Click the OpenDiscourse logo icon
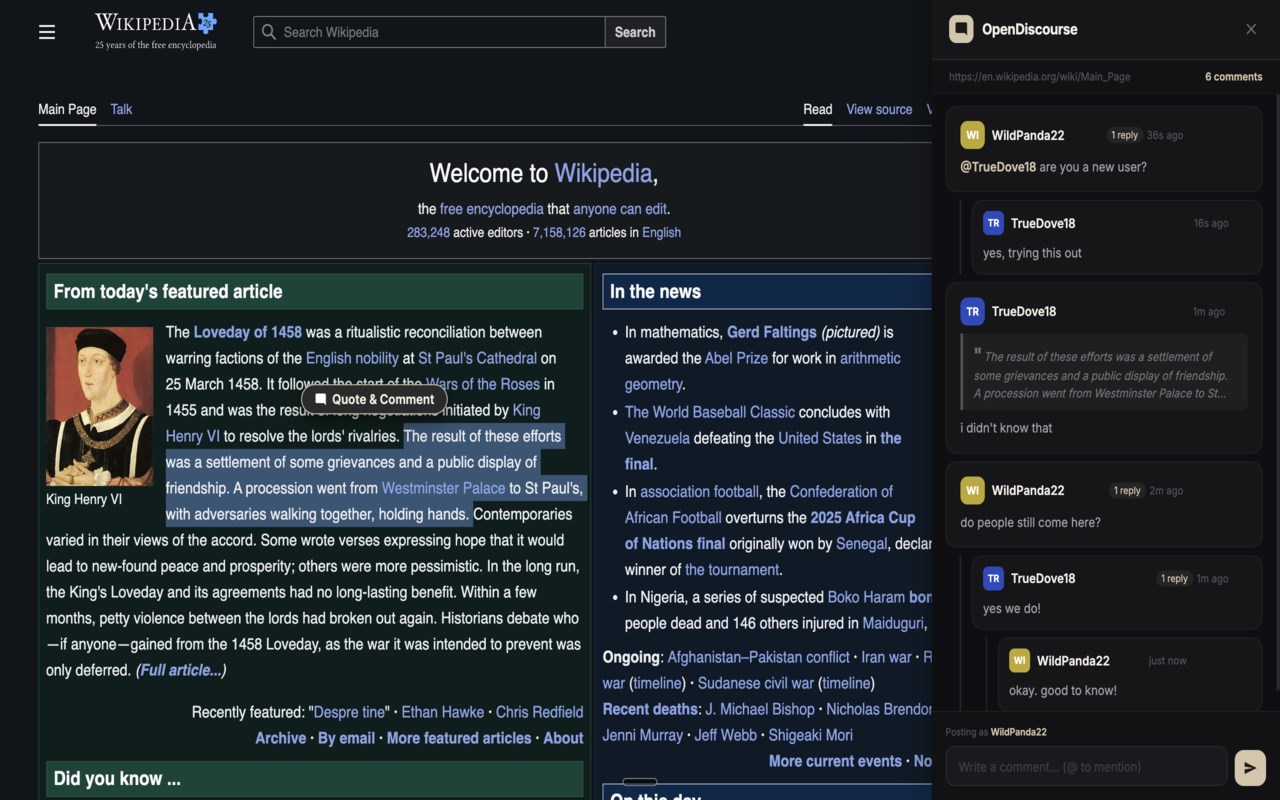The width and height of the screenshot is (1280, 800). 961,29
